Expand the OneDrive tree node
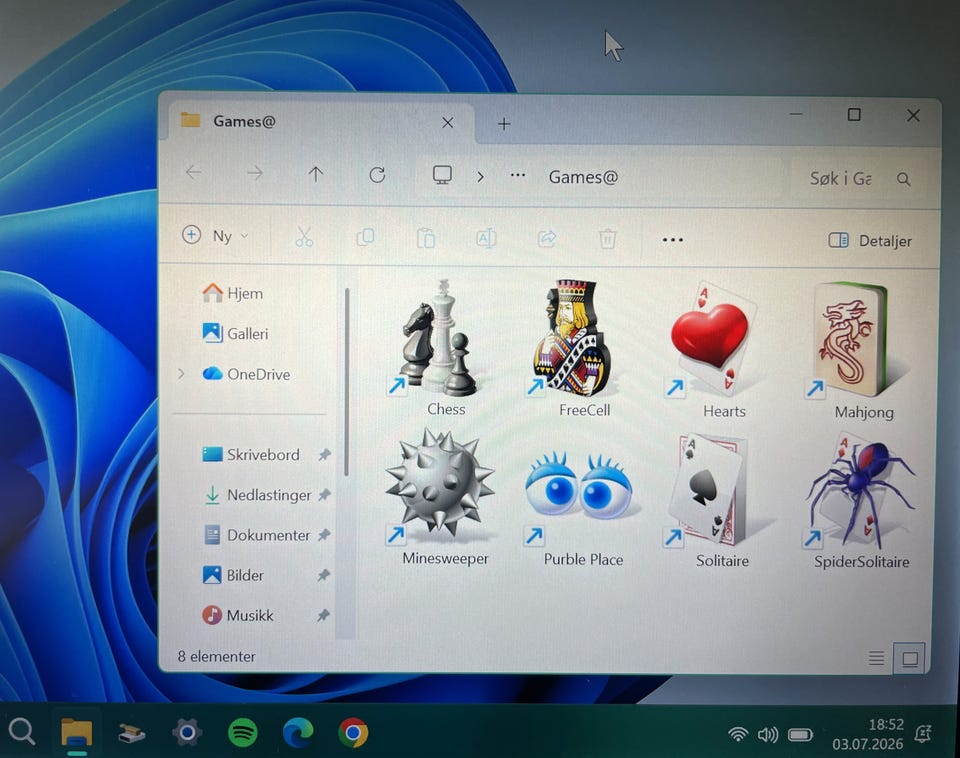Screen dimensions: 960x758 (x=181, y=373)
